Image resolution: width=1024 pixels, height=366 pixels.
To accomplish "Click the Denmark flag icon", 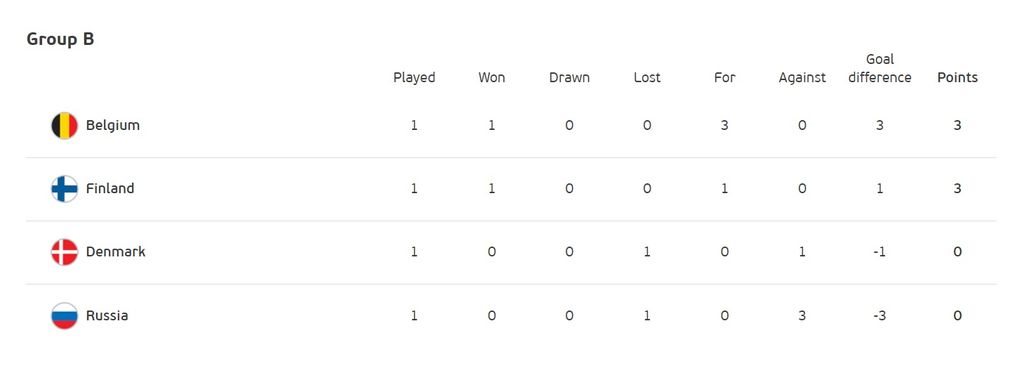I will click(x=65, y=252).
